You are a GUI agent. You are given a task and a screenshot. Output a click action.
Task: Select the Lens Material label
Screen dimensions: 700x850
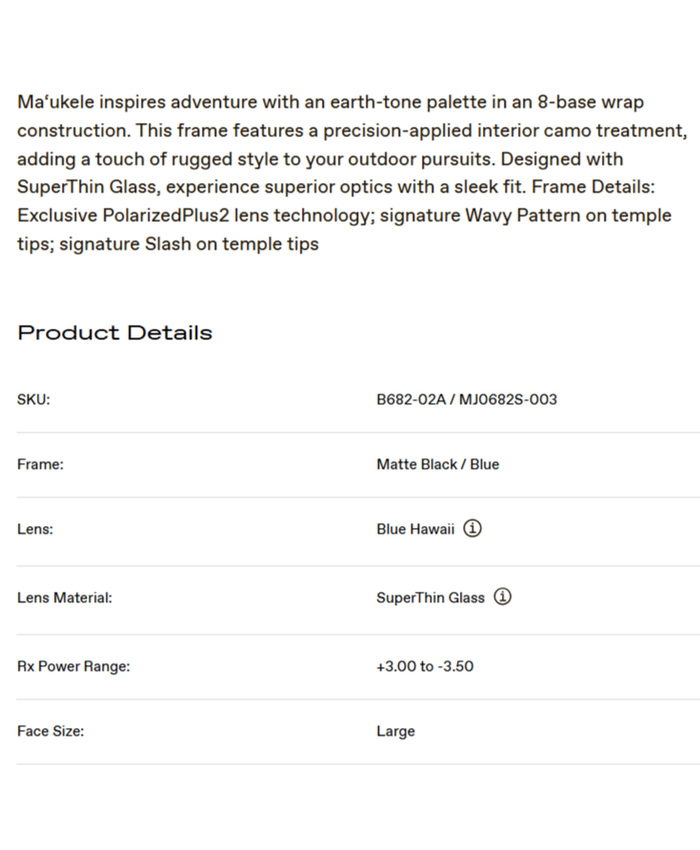click(x=64, y=598)
